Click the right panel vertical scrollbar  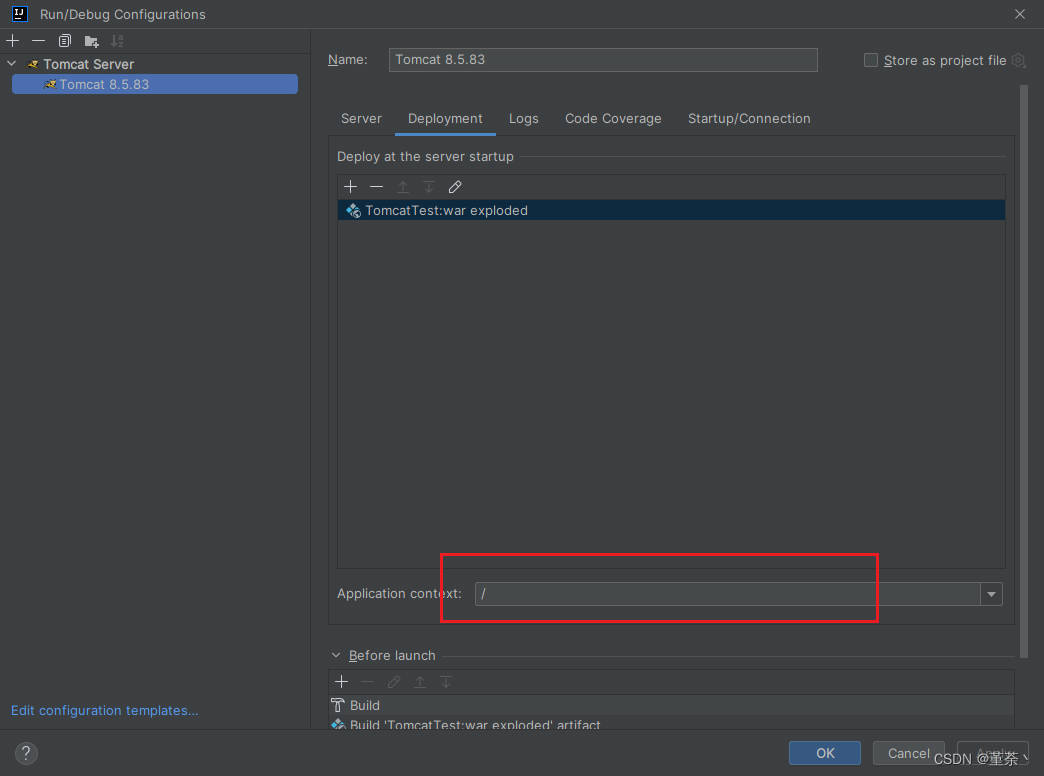point(1024,370)
